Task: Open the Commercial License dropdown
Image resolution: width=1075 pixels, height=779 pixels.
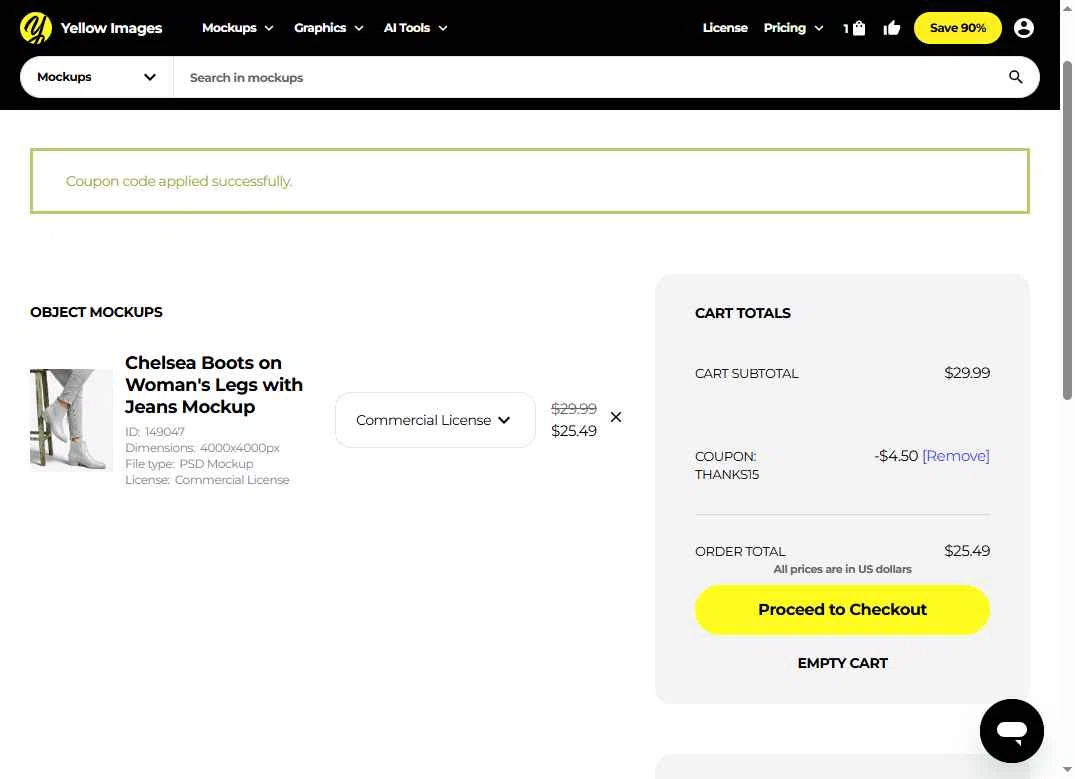Action: click(x=435, y=420)
